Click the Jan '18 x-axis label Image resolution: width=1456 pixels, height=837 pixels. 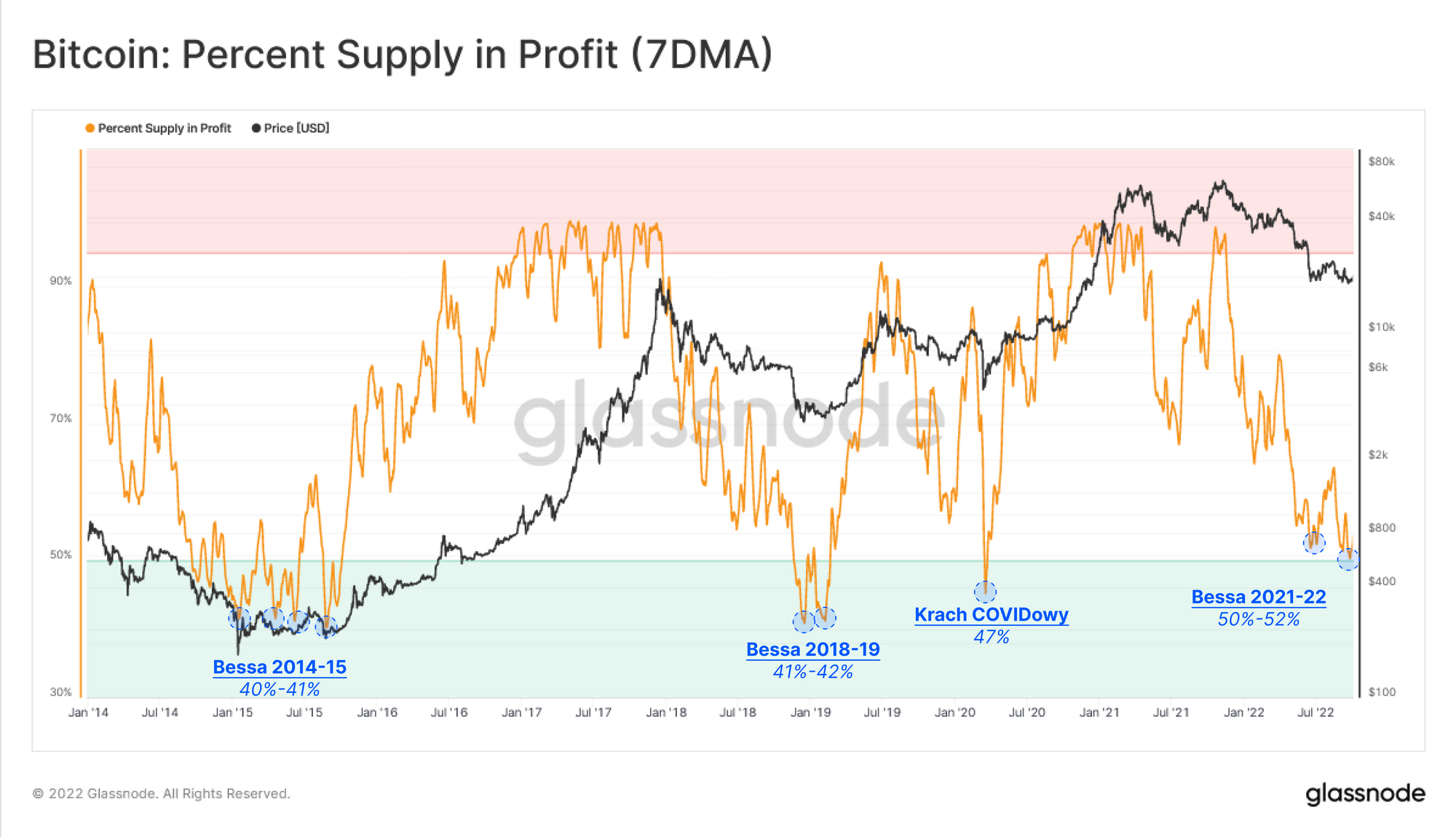point(666,713)
